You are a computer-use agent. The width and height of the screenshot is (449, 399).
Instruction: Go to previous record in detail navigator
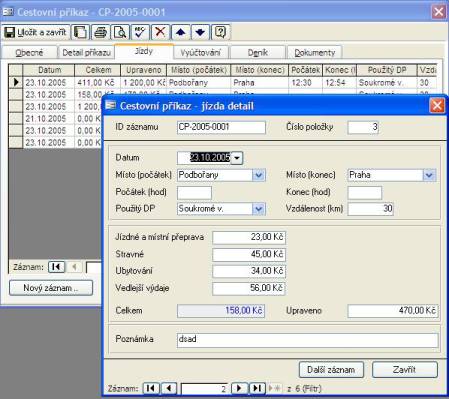[169, 388]
